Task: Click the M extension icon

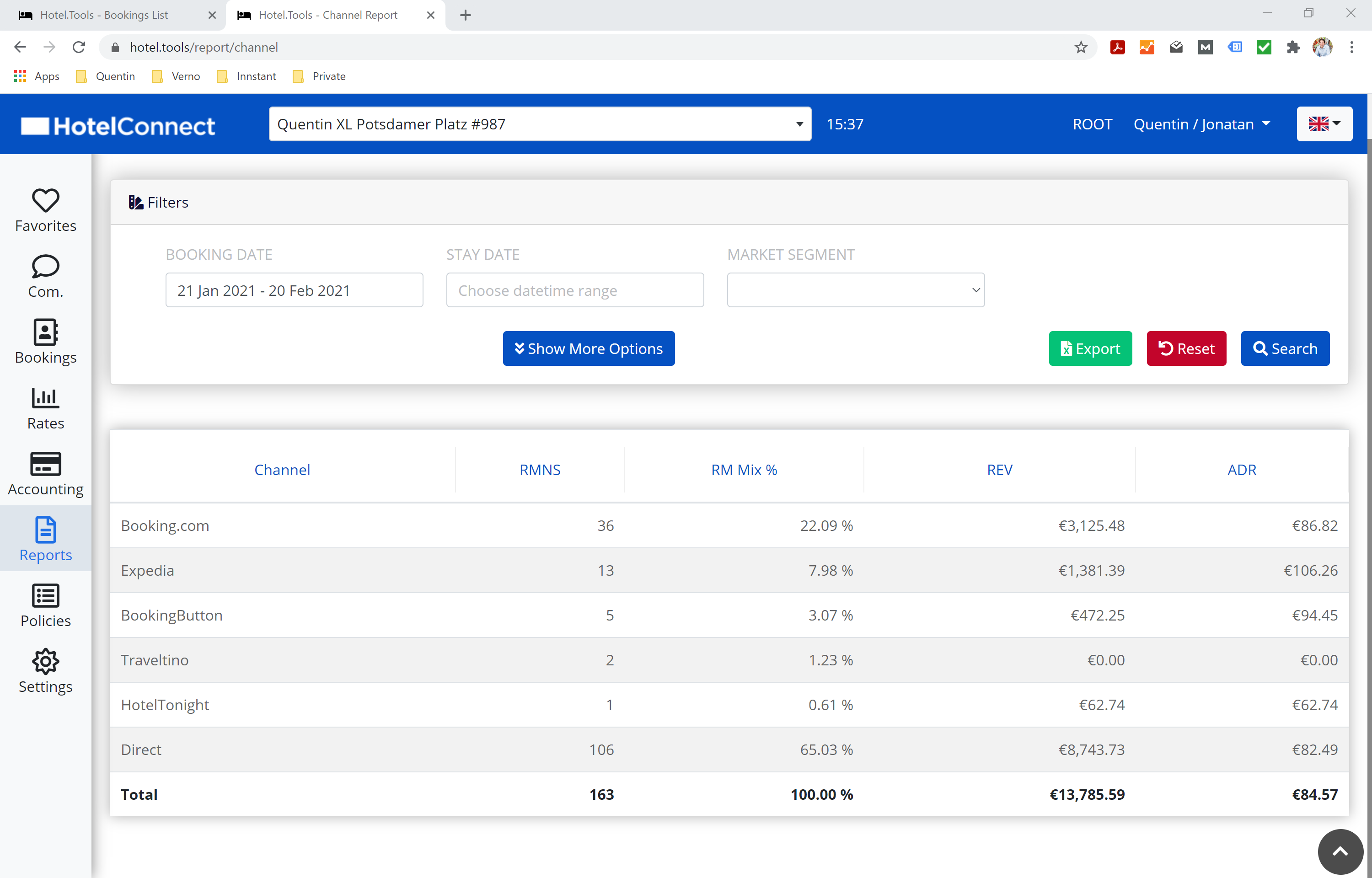Action: point(1205,47)
